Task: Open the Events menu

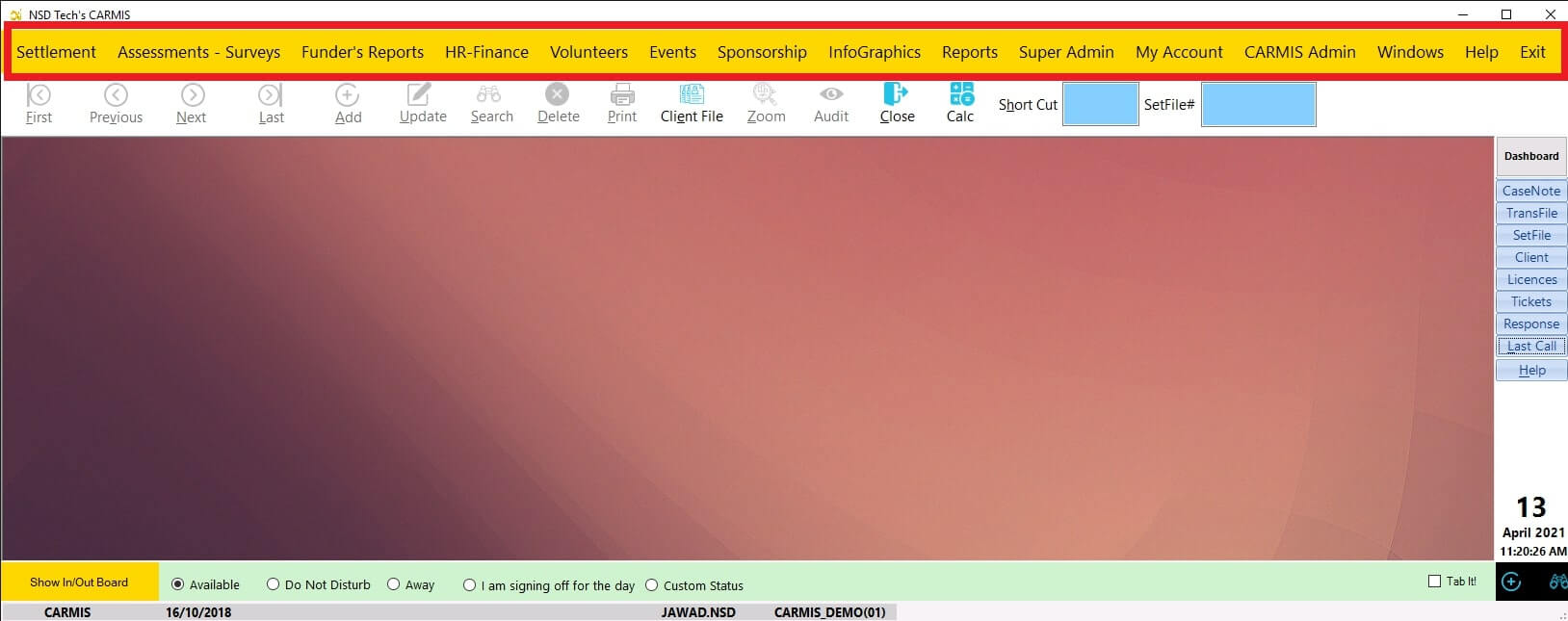Action: click(672, 52)
